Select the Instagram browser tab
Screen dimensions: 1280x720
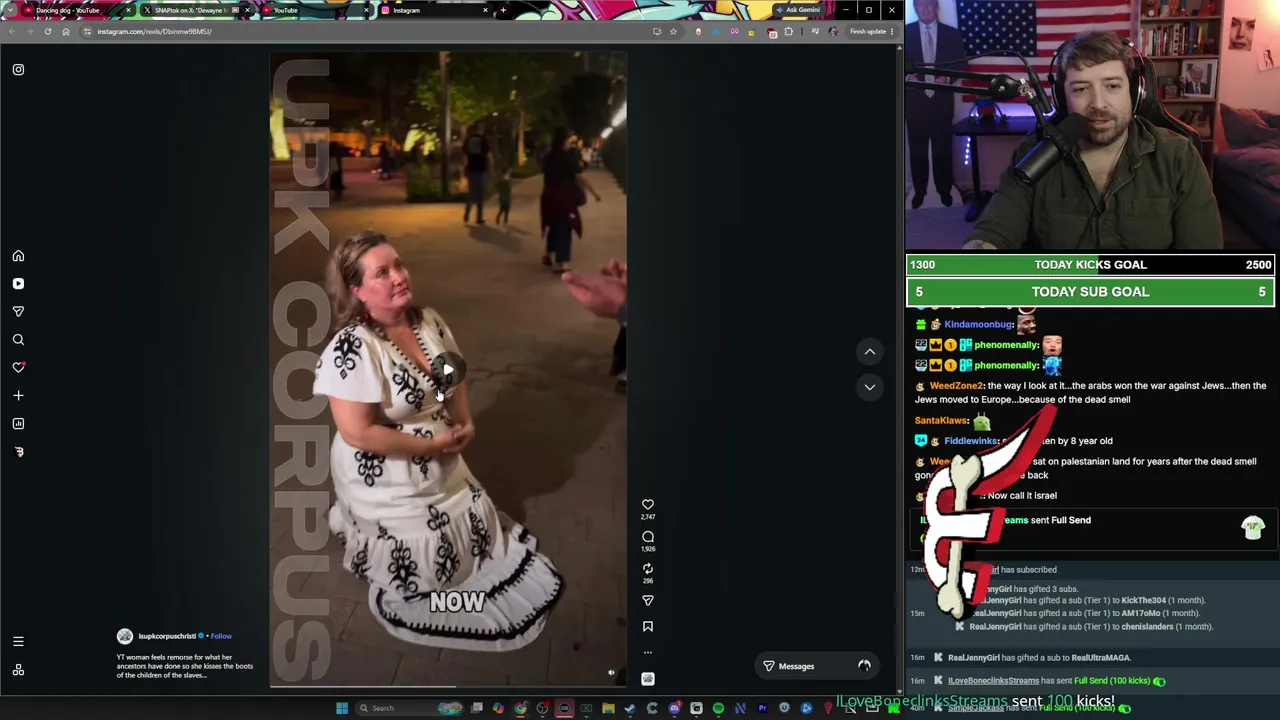[x=435, y=10]
